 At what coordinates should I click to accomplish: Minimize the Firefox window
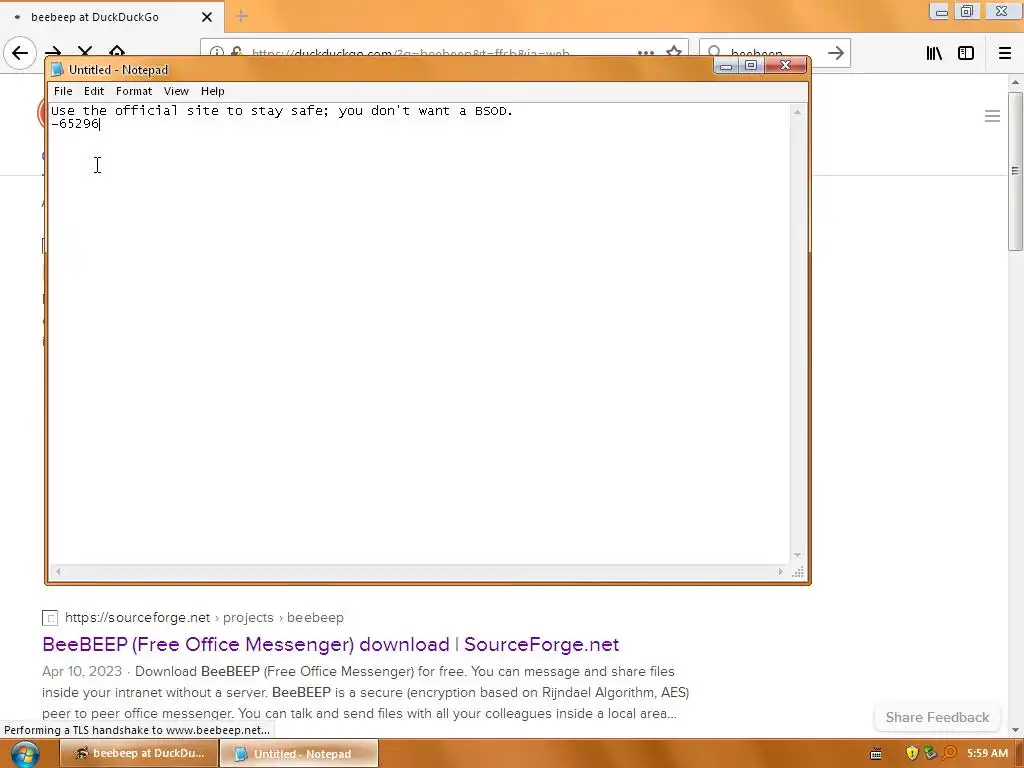click(x=941, y=12)
